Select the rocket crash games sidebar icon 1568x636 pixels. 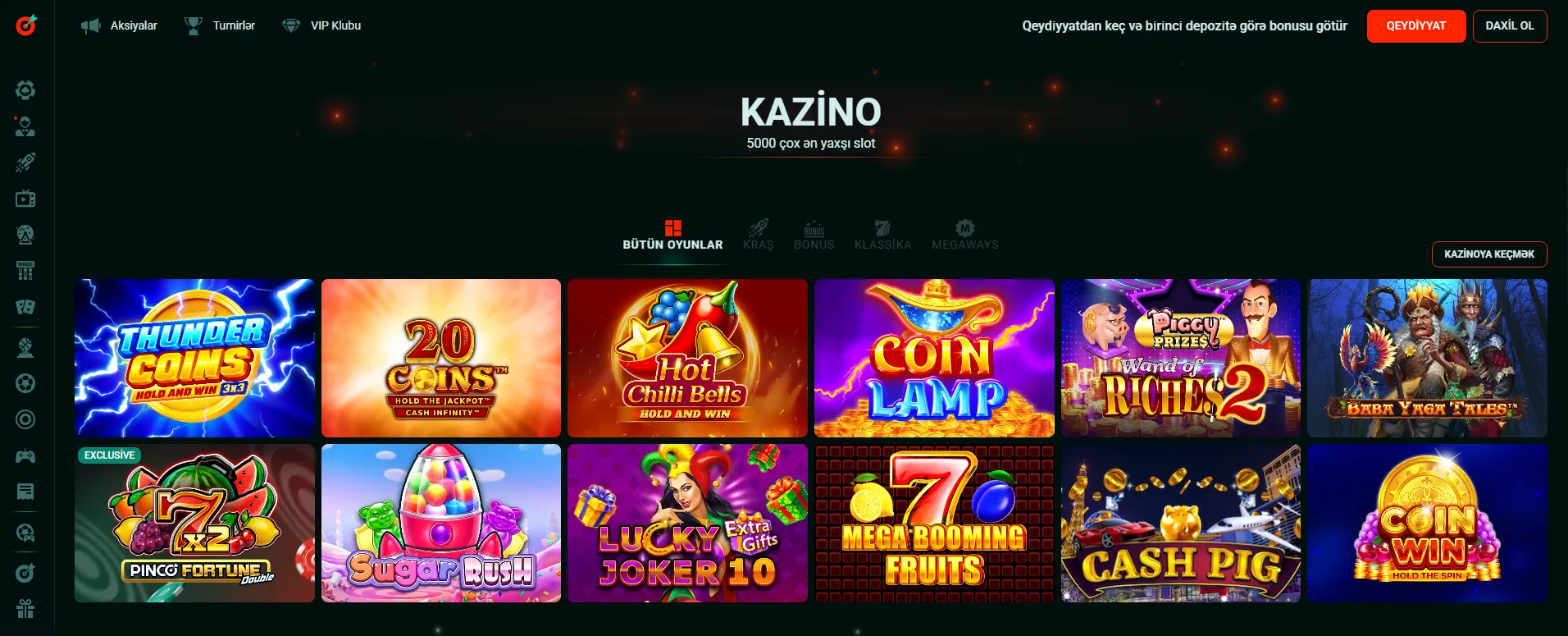point(25,162)
